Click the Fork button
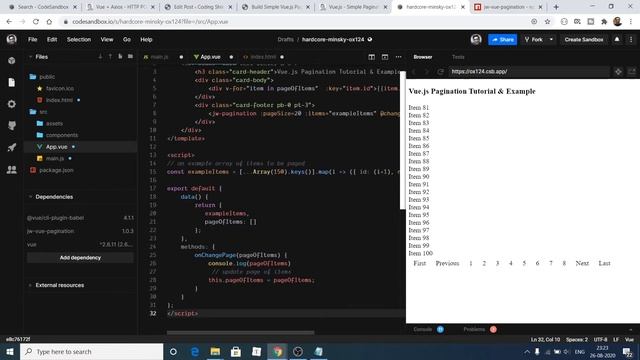This screenshot has width=640, height=360. pyautogui.click(x=533, y=40)
